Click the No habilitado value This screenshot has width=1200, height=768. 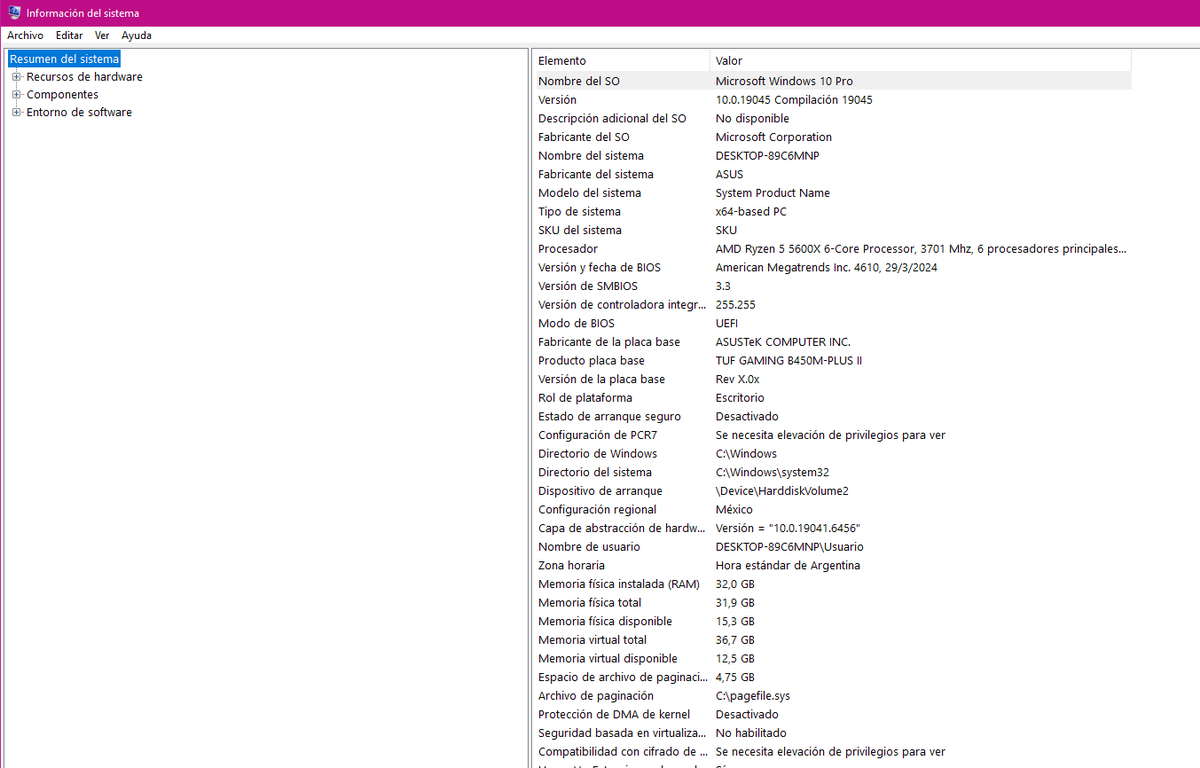pyautogui.click(x=751, y=733)
